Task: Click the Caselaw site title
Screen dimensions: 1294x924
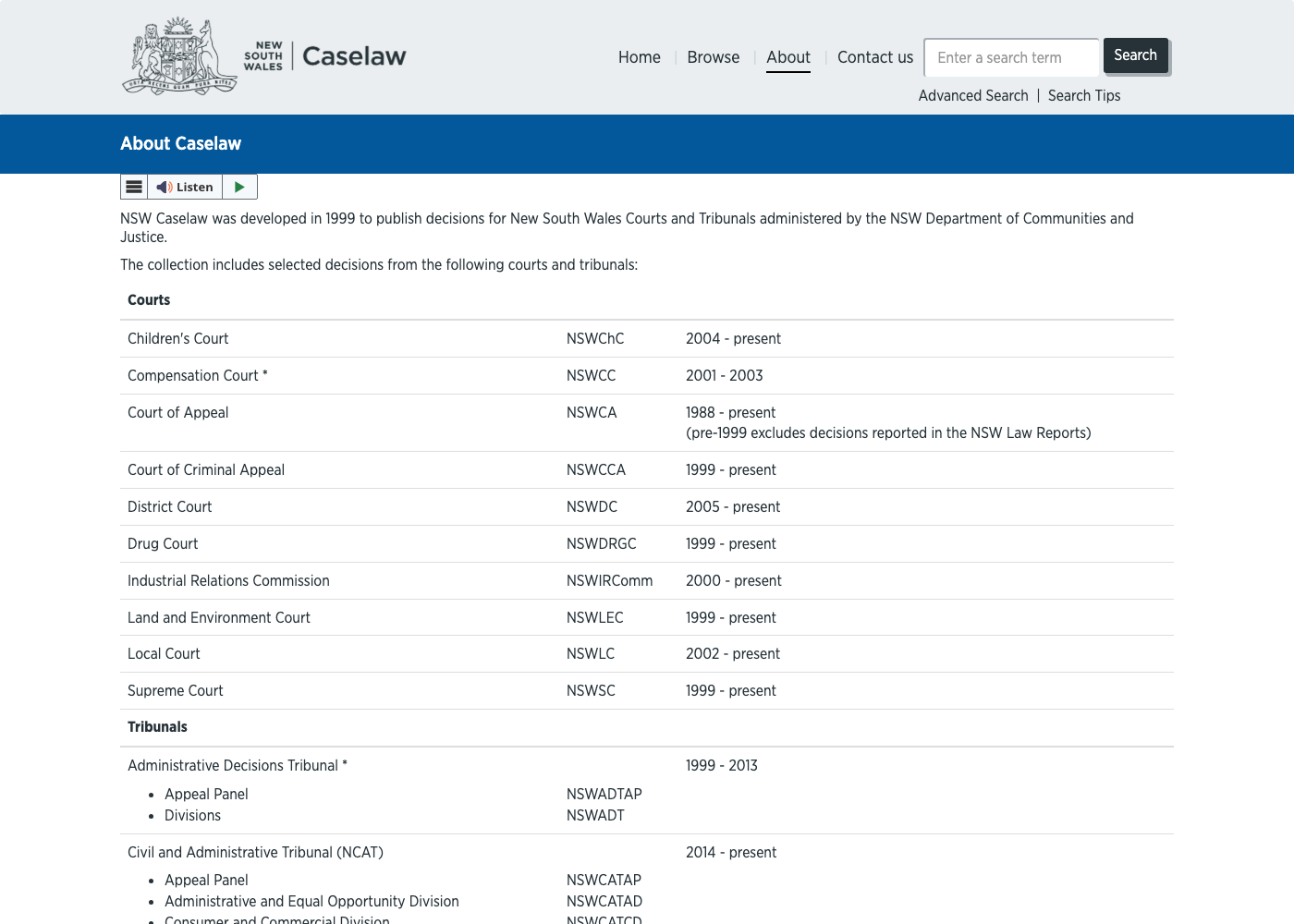Action: [x=354, y=56]
